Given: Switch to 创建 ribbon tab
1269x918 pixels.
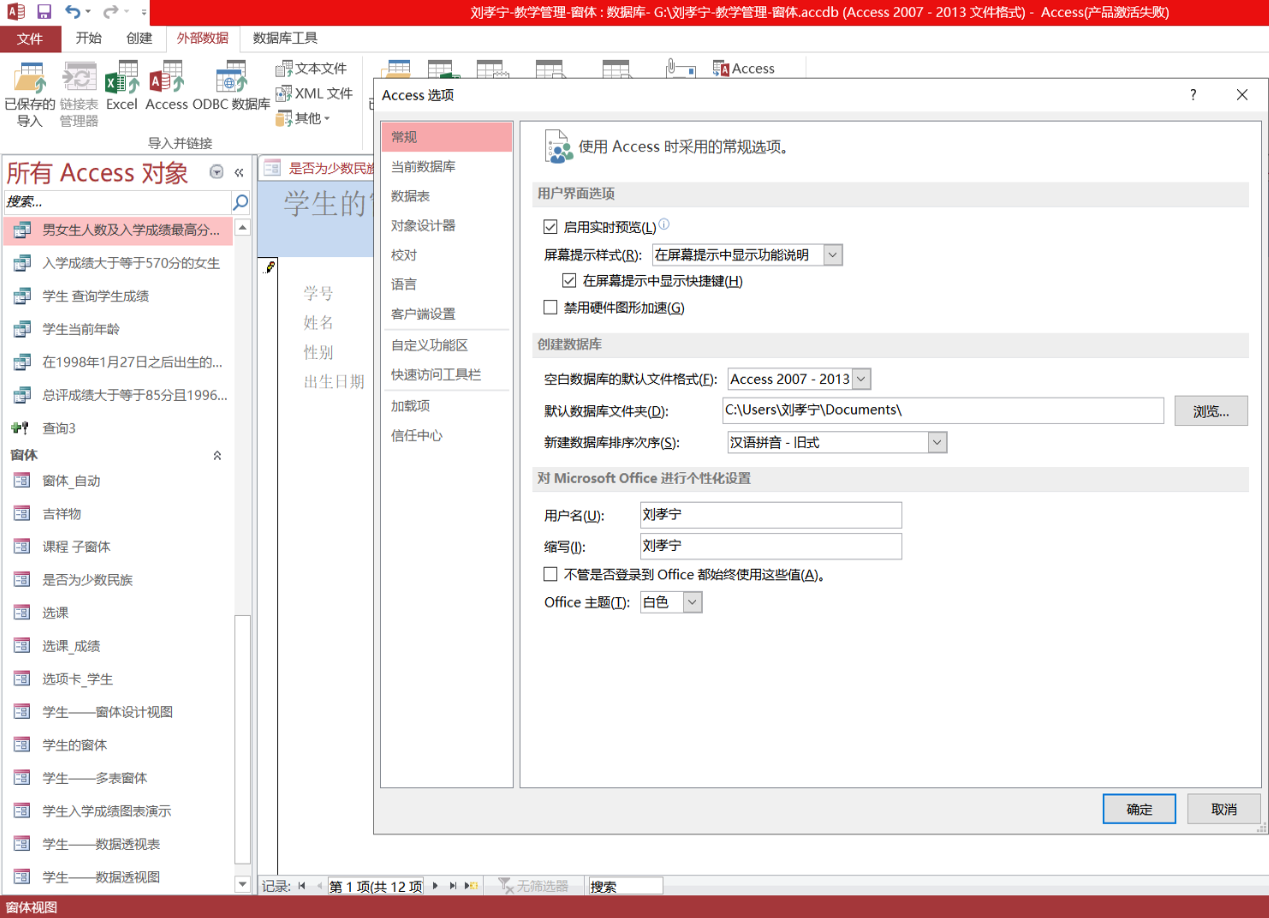Looking at the screenshot, I should pos(139,39).
